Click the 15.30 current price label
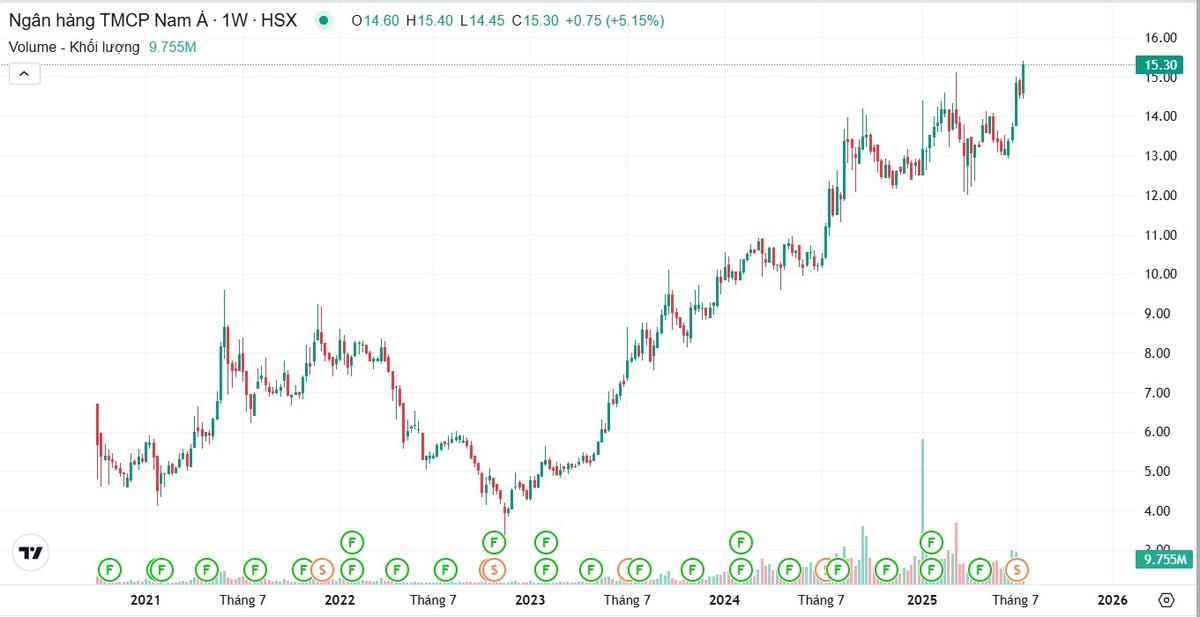 click(1160, 65)
